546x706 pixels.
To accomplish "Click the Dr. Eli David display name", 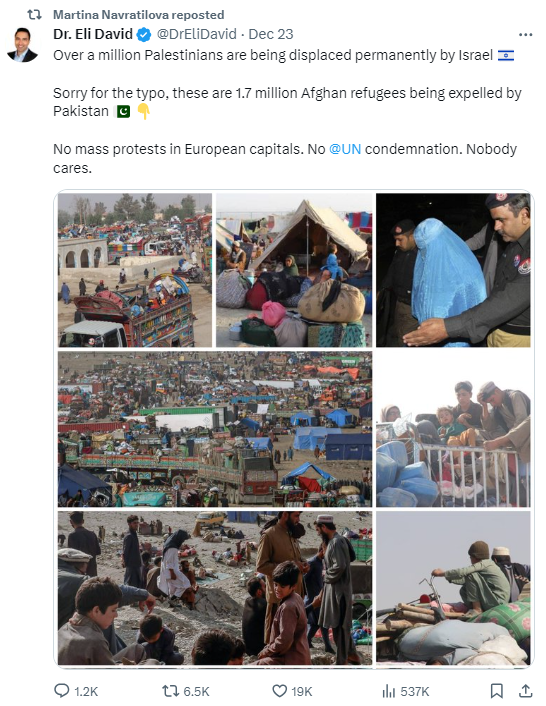I will [93, 34].
